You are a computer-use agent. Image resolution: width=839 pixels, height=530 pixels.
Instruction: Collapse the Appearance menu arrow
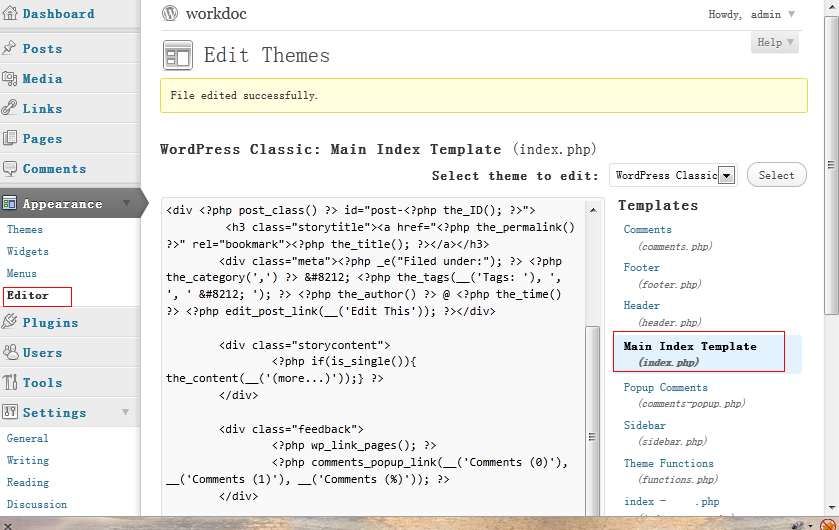point(127,204)
